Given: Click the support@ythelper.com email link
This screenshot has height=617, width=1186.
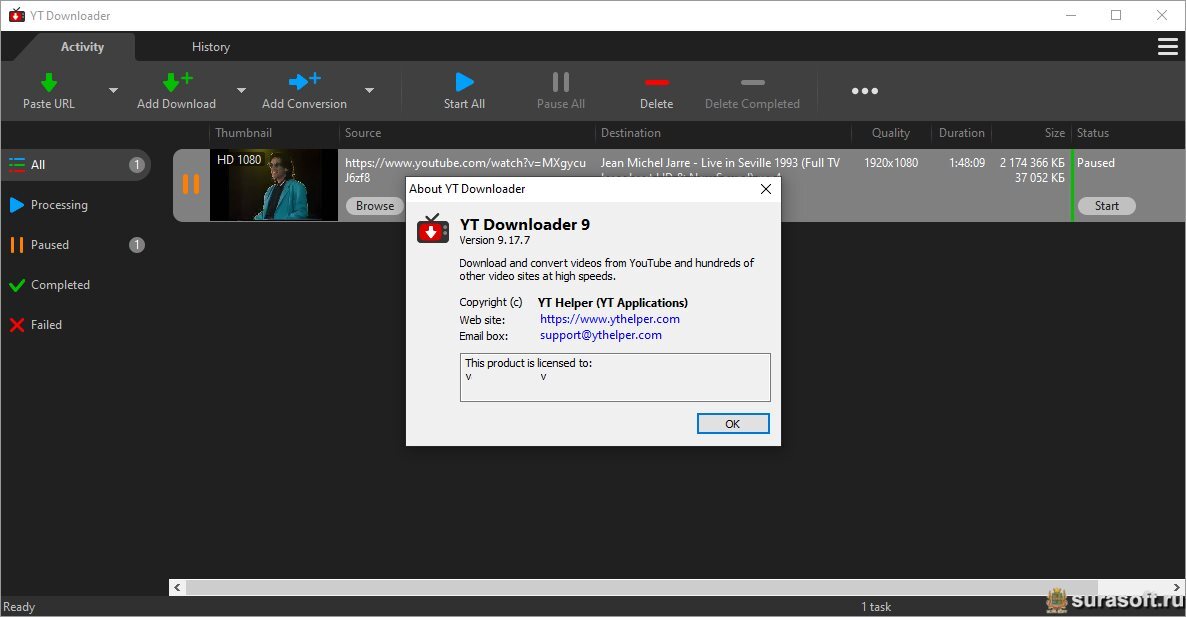Looking at the screenshot, I should (600, 335).
